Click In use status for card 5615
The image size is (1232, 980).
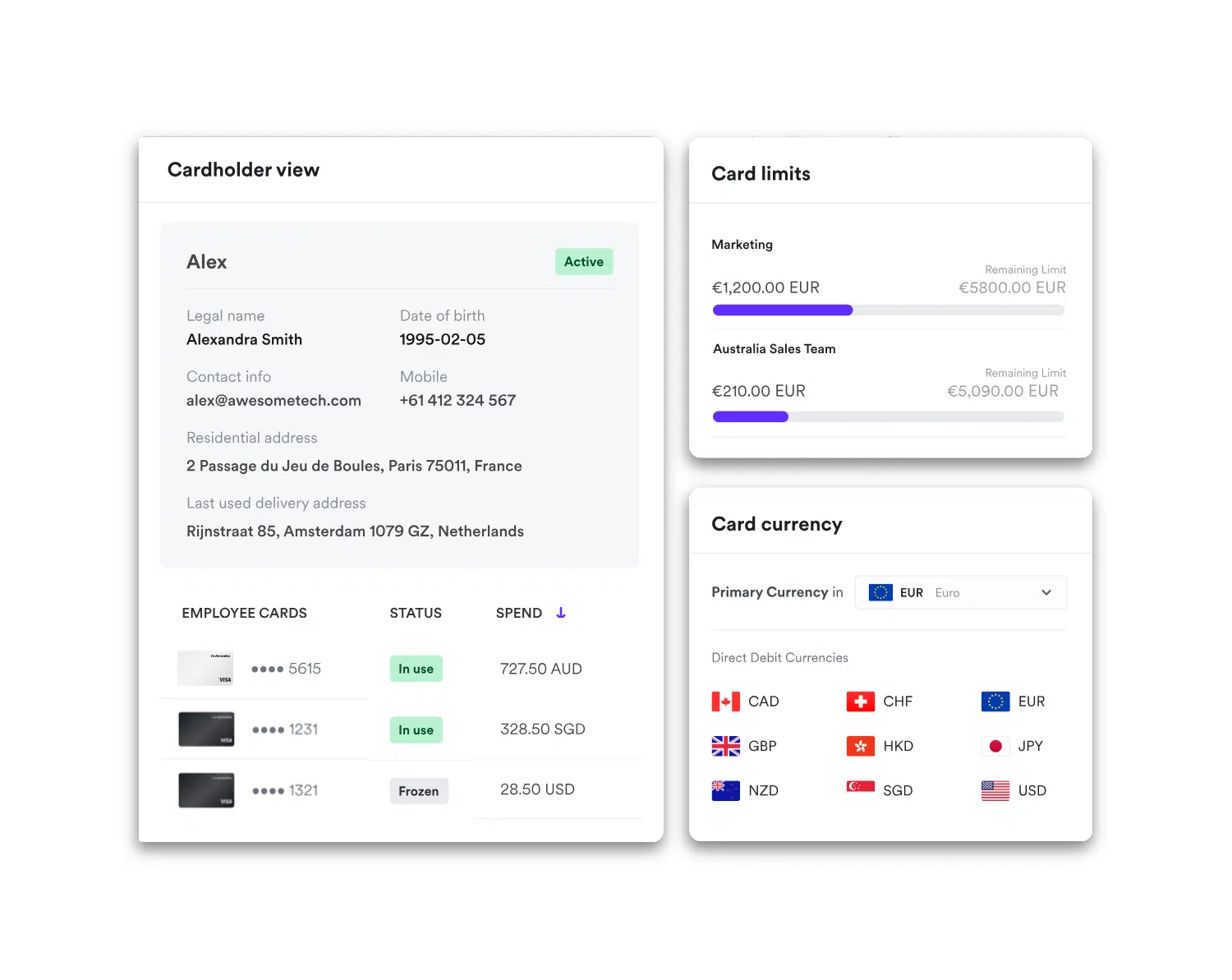coord(416,669)
